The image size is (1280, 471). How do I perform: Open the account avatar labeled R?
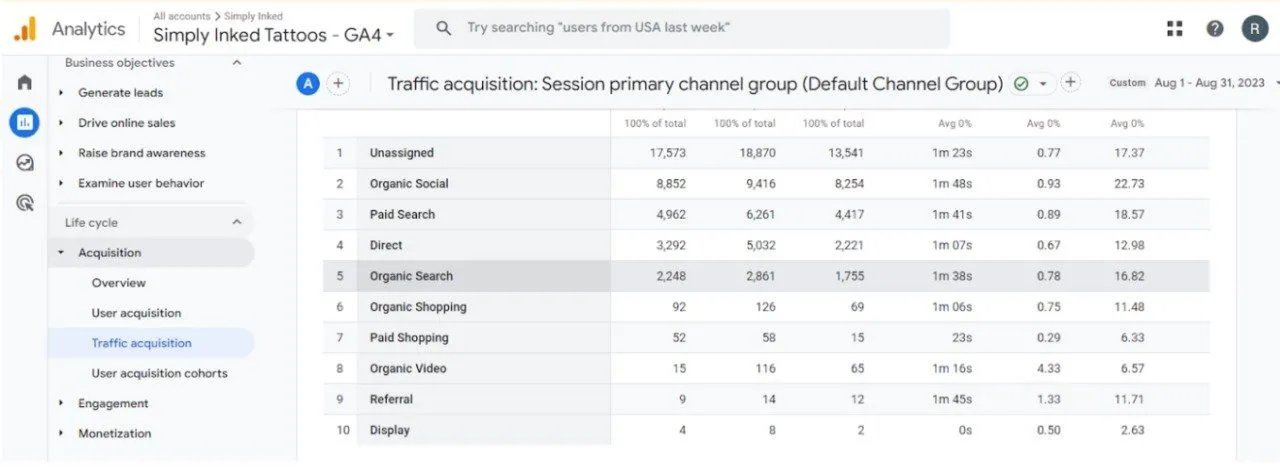tap(1254, 29)
